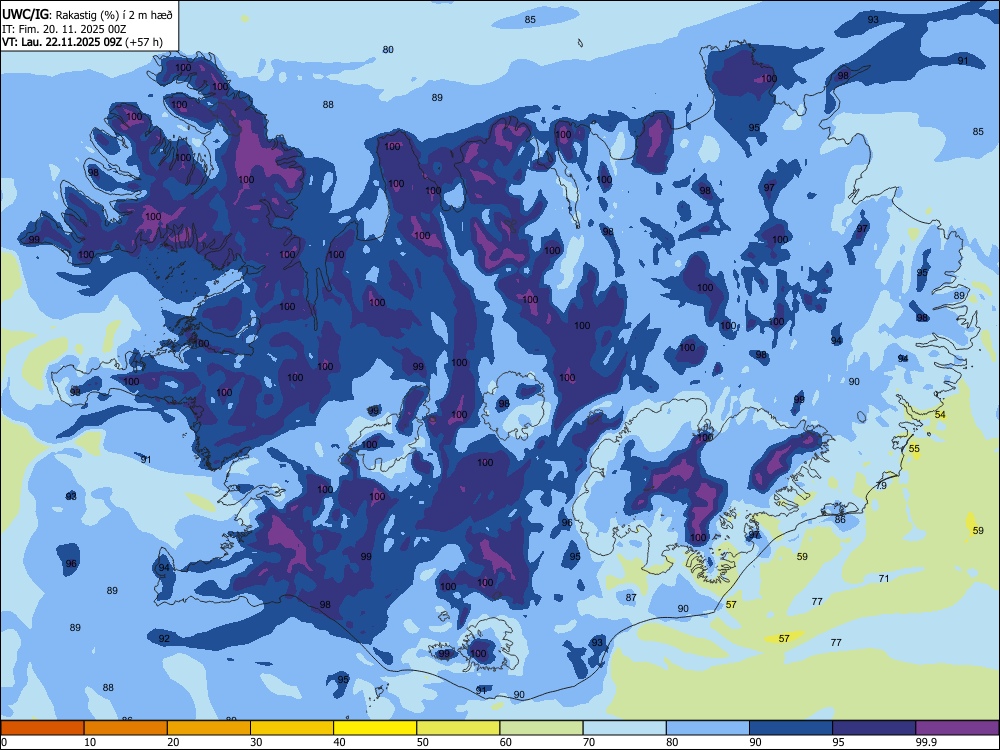Click the line 'IT: Fim. 20. 11. 2025 00Z'
This screenshot has height=750, width=1000.
[64, 29]
